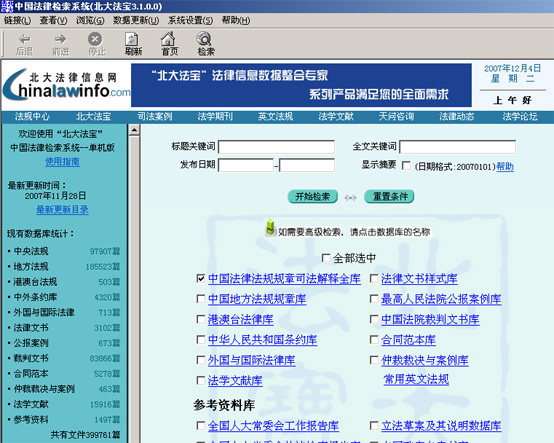Viewport: 554px width, 443px height.
Task: Click the 后退 back arrow icon
Action: [x=24, y=39]
